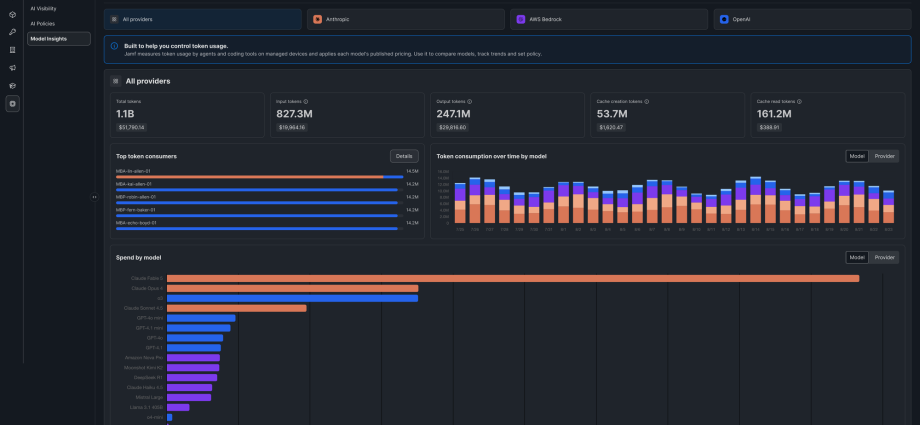Click the o4-mini label
The width and height of the screenshot is (920, 425).
click(x=155, y=417)
